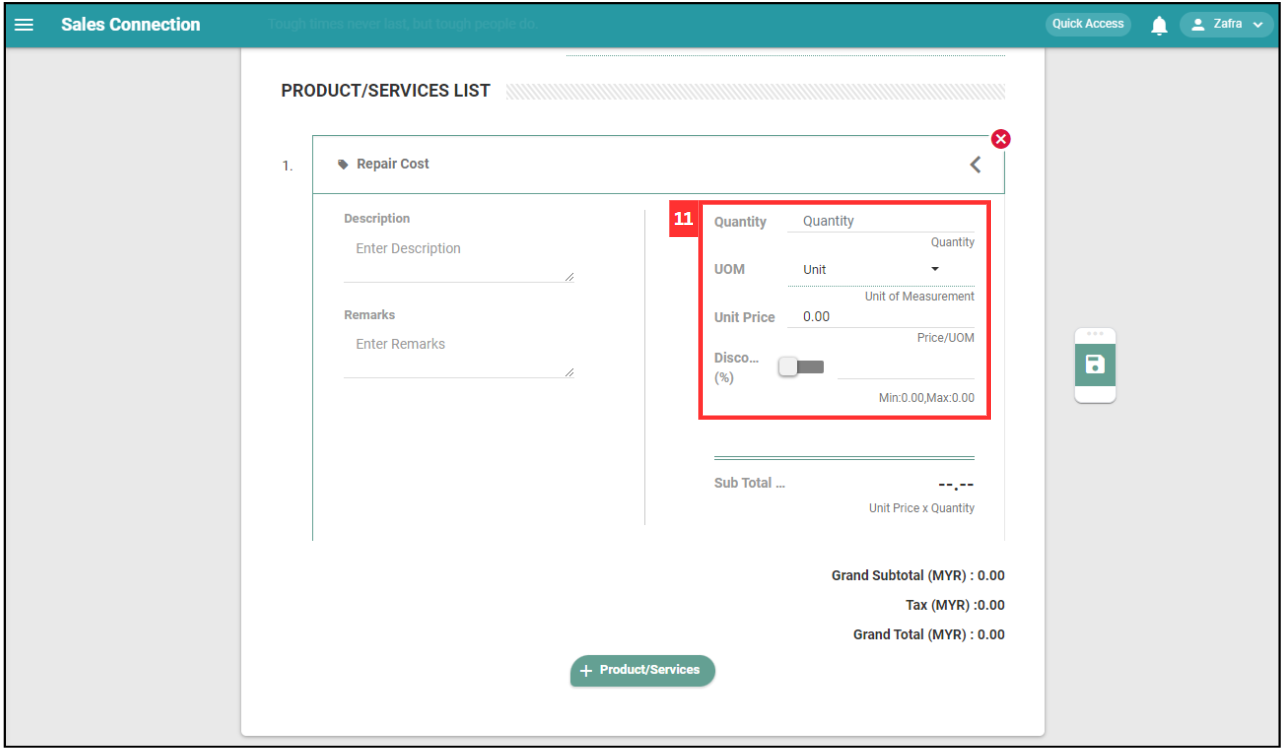Focus the Enter Remarks text area
This screenshot has width=1283, height=751.
[459, 355]
